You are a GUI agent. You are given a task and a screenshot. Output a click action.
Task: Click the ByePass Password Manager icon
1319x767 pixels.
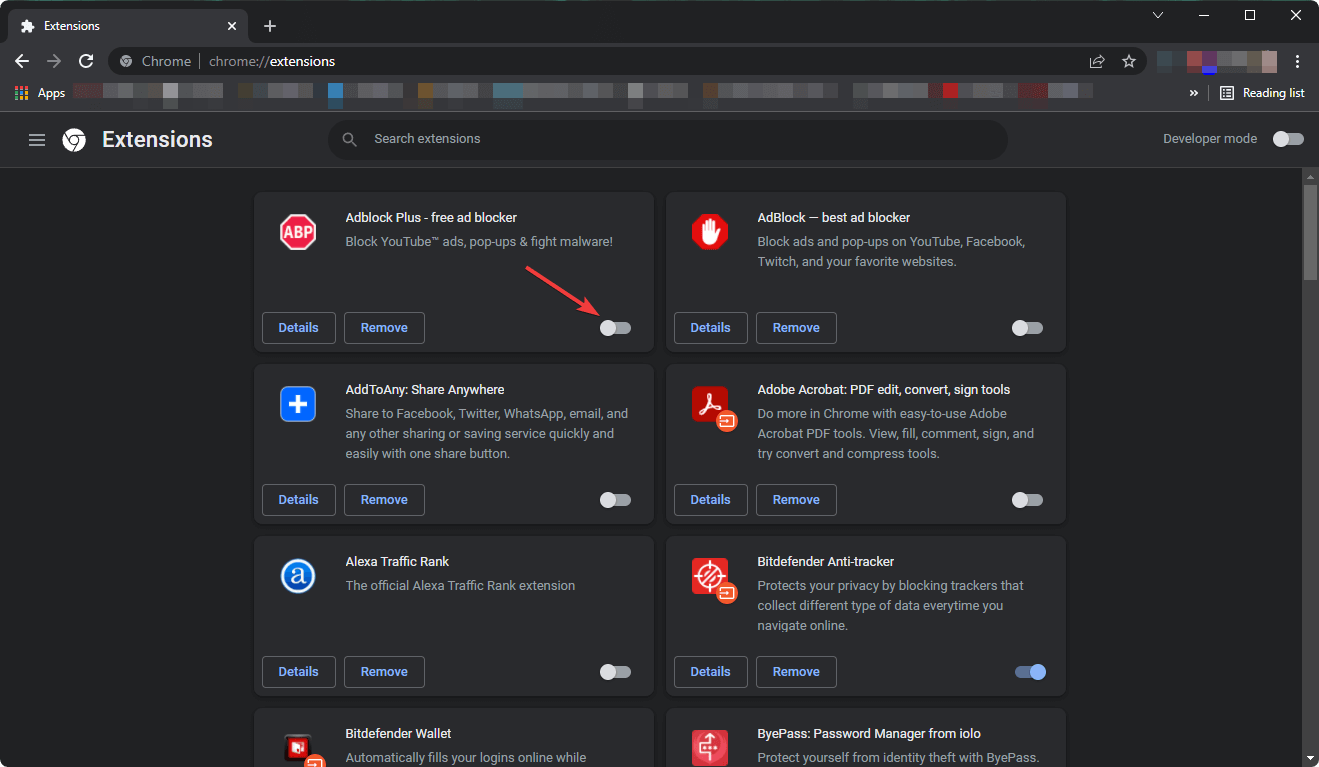click(710, 748)
